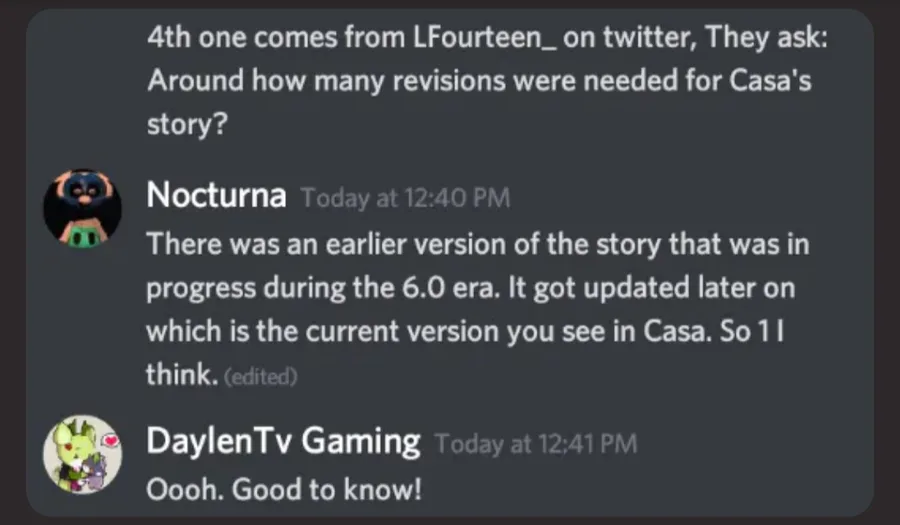Click the heart badge on DaylenTv's avatar
The height and width of the screenshot is (525, 900).
[110, 441]
